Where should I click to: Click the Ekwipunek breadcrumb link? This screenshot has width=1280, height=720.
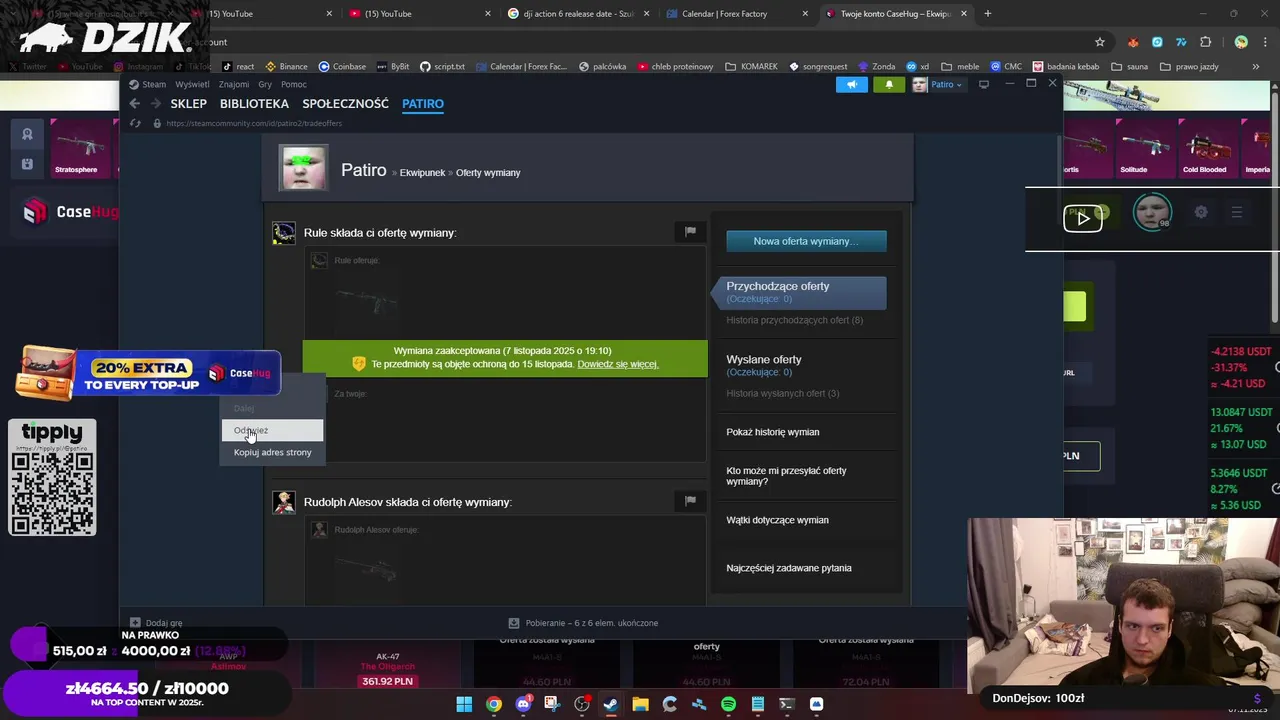click(422, 173)
